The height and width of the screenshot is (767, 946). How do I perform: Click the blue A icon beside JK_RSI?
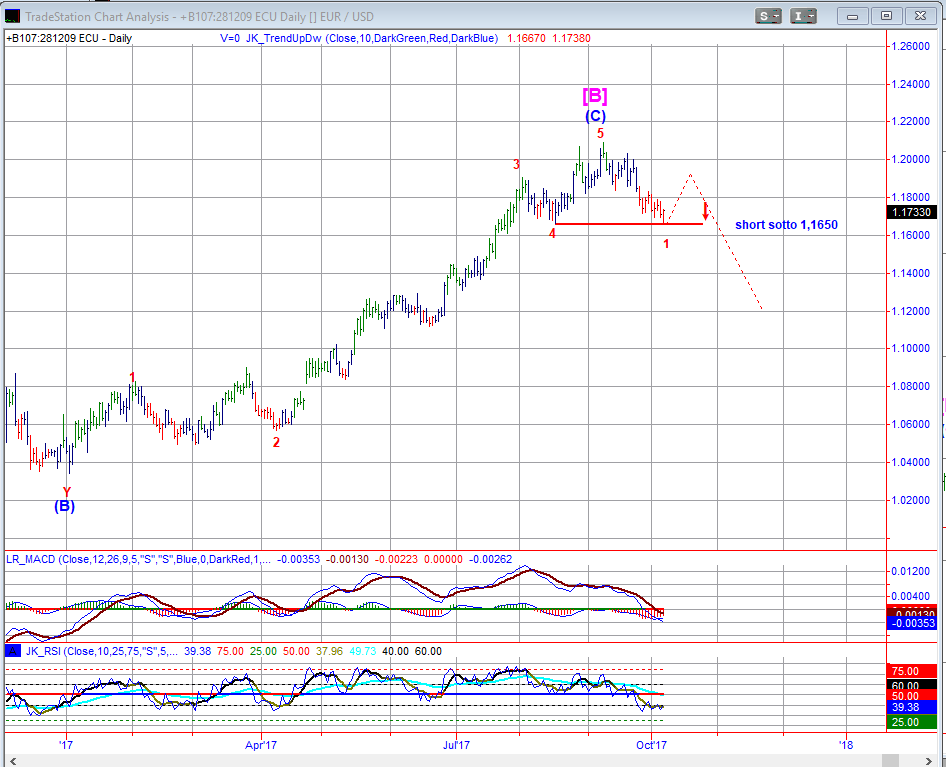tap(13, 651)
